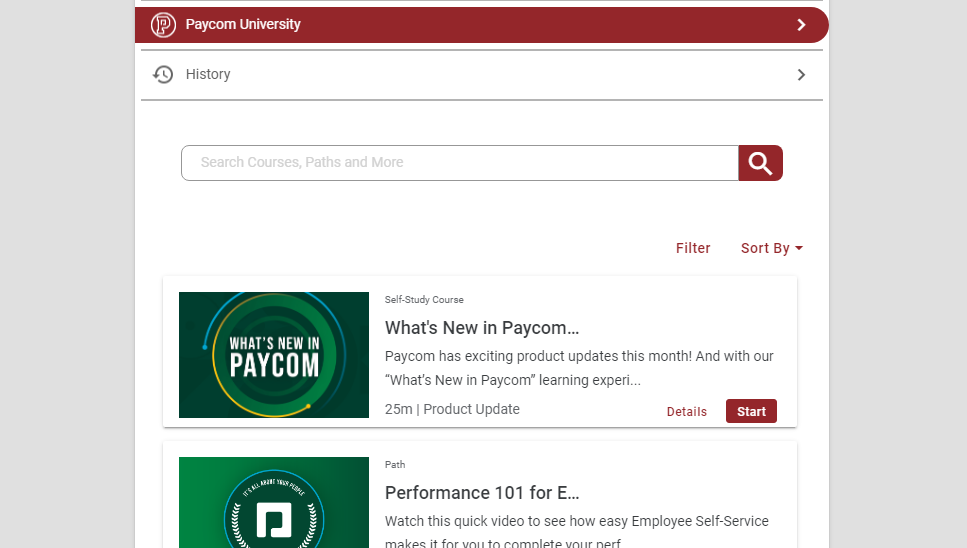Click the What's New in Paycom… title
Image resolution: width=967 pixels, height=548 pixels.
point(482,327)
